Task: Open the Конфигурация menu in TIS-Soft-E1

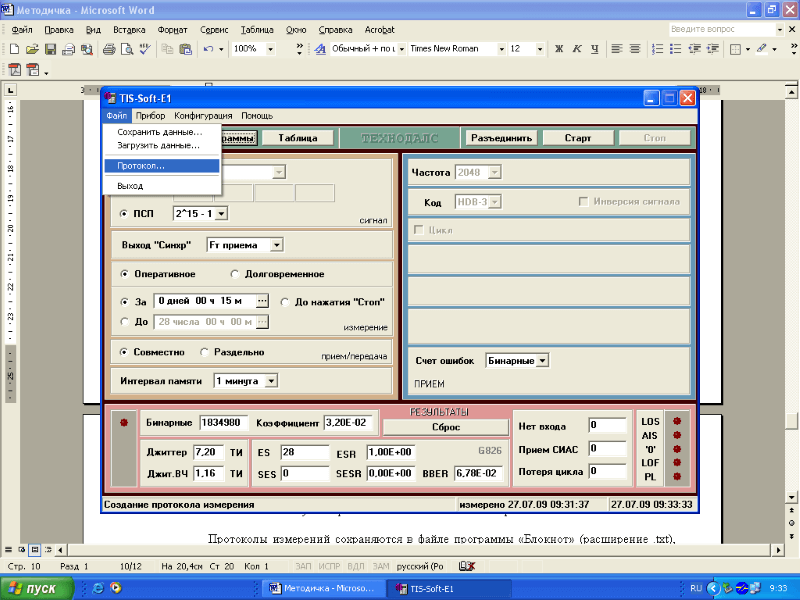Action: [x=203, y=116]
